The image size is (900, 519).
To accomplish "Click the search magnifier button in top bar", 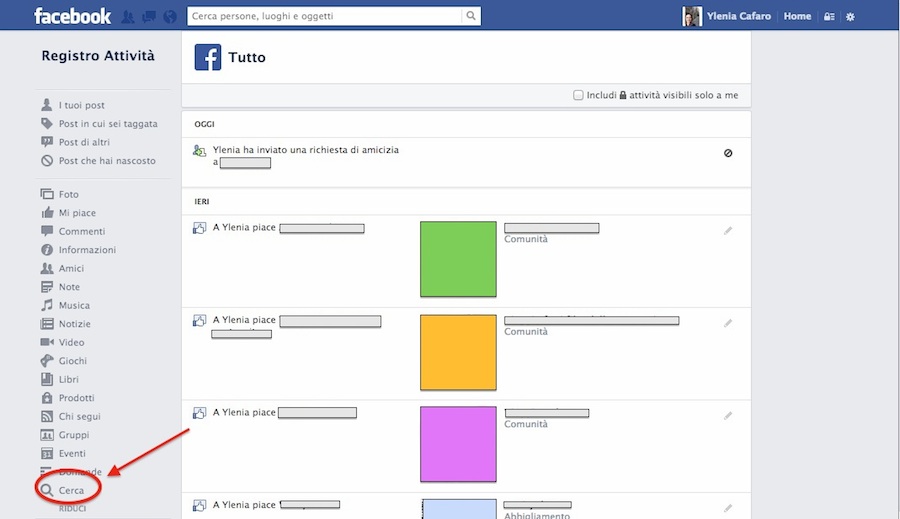I will point(471,16).
